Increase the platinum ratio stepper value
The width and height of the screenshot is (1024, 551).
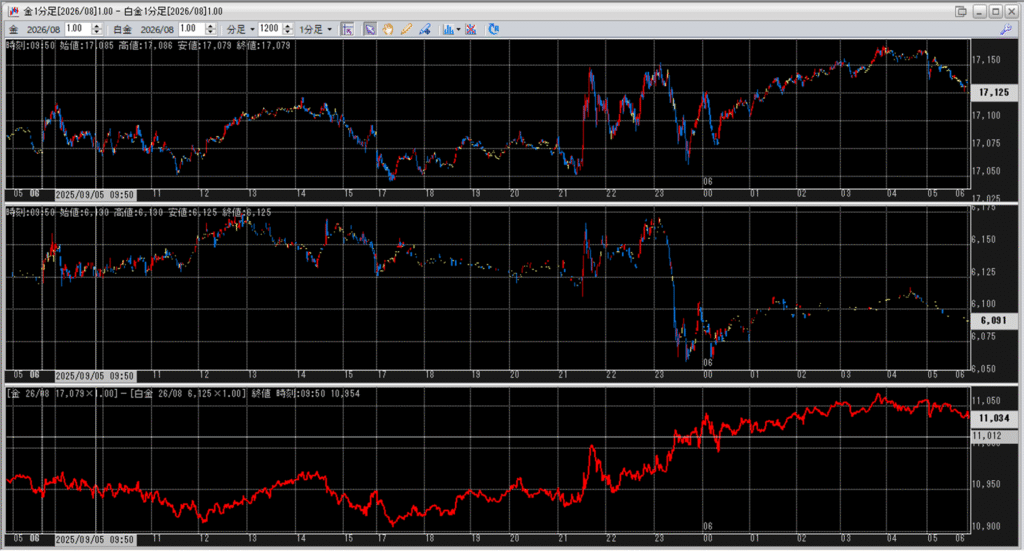pyautogui.click(x=211, y=26)
